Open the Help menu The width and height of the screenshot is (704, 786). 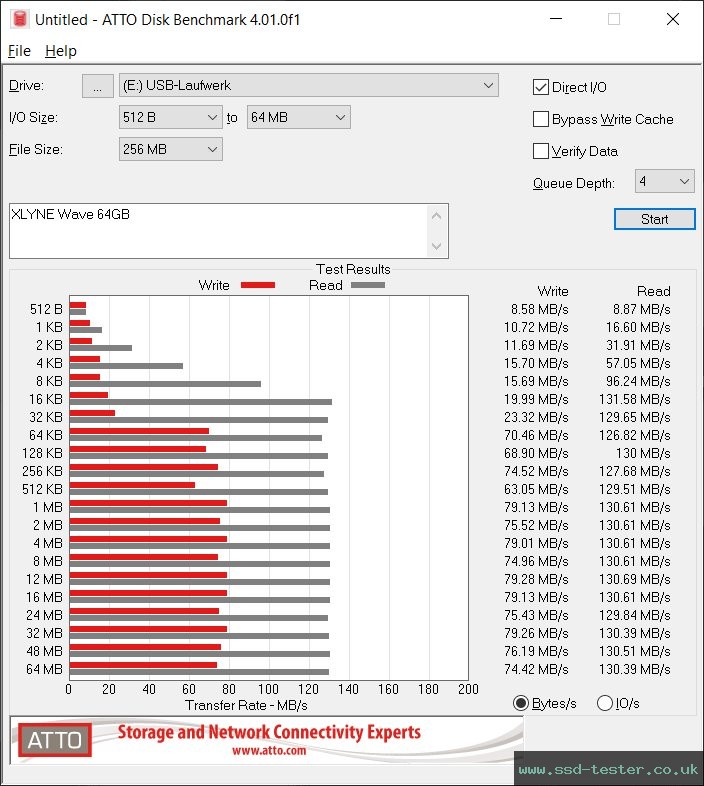point(61,51)
